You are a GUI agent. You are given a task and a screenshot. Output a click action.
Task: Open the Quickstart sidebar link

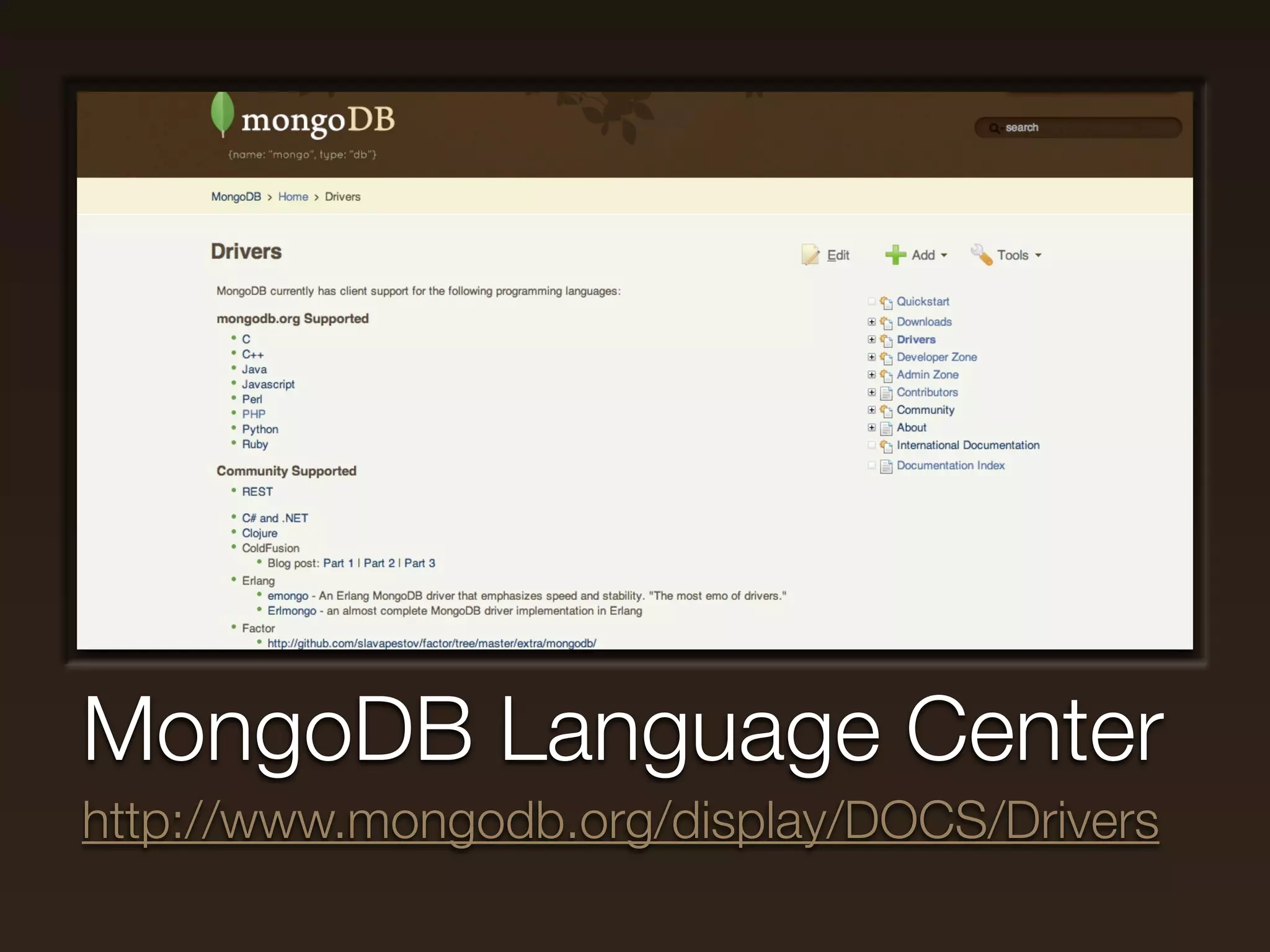[923, 302]
